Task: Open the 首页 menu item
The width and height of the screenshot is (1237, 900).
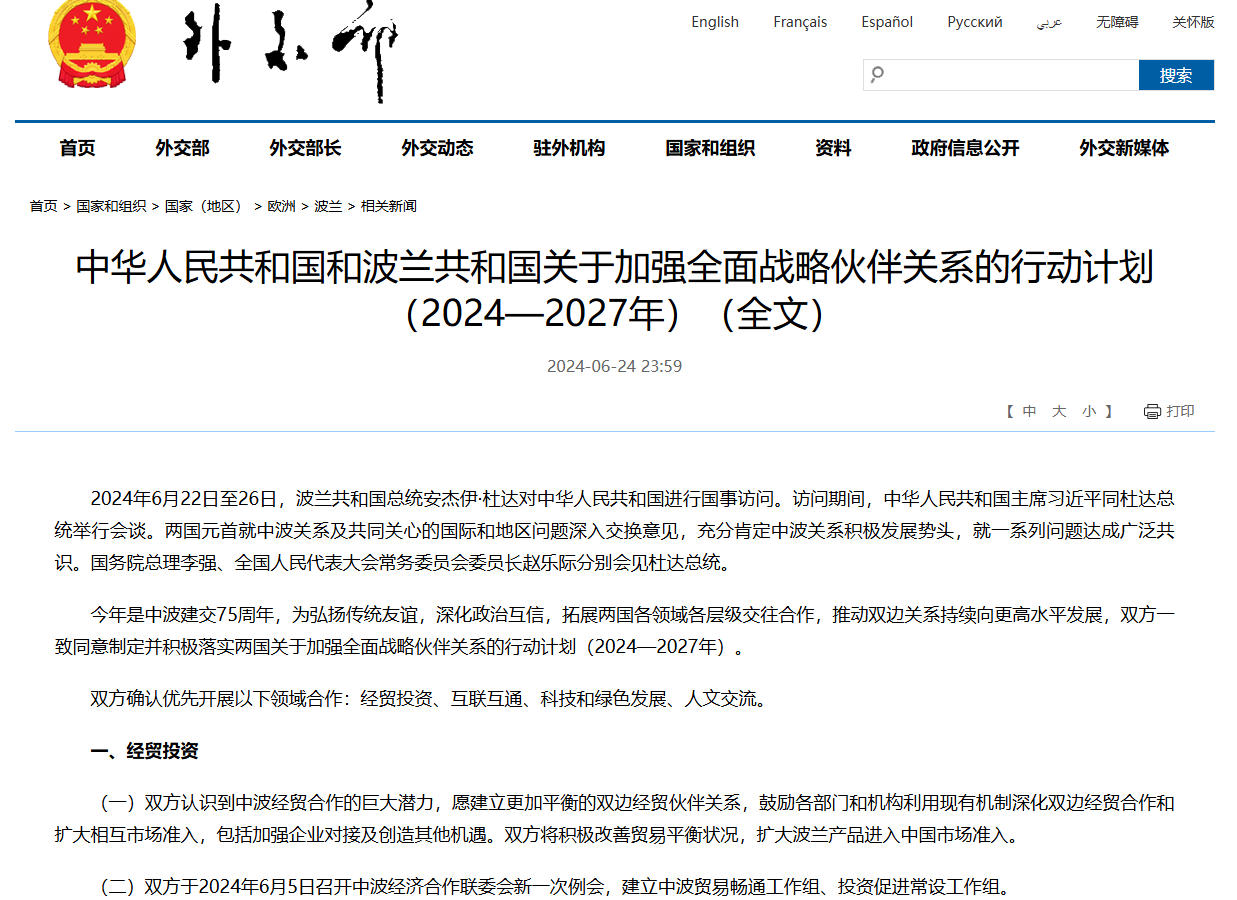Action: (77, 147)
